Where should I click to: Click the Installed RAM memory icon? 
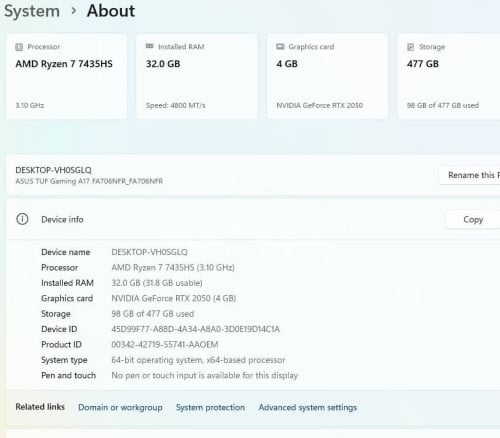click(x=150, y=46)
